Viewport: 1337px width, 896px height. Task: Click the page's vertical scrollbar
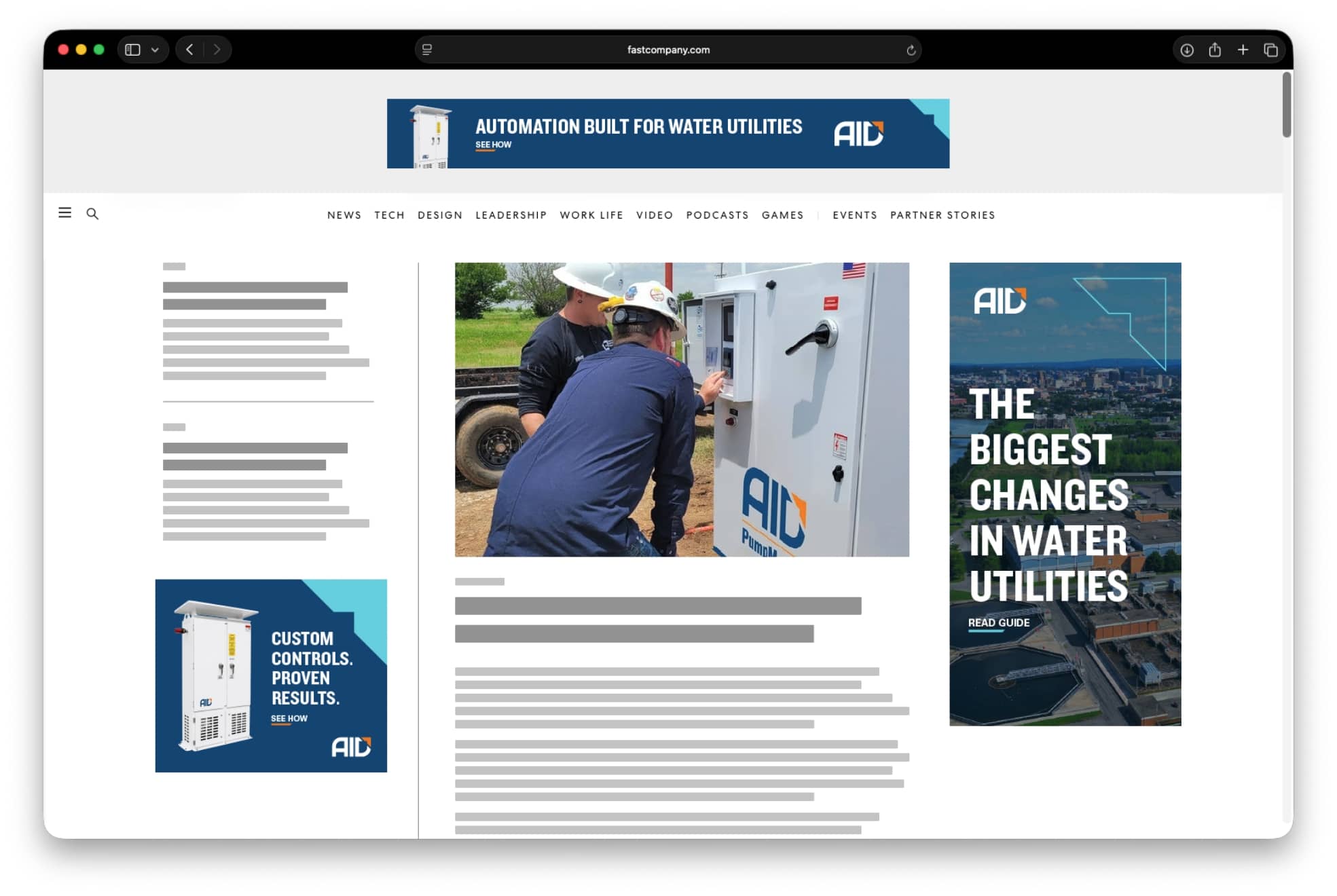coord(1287,105)
